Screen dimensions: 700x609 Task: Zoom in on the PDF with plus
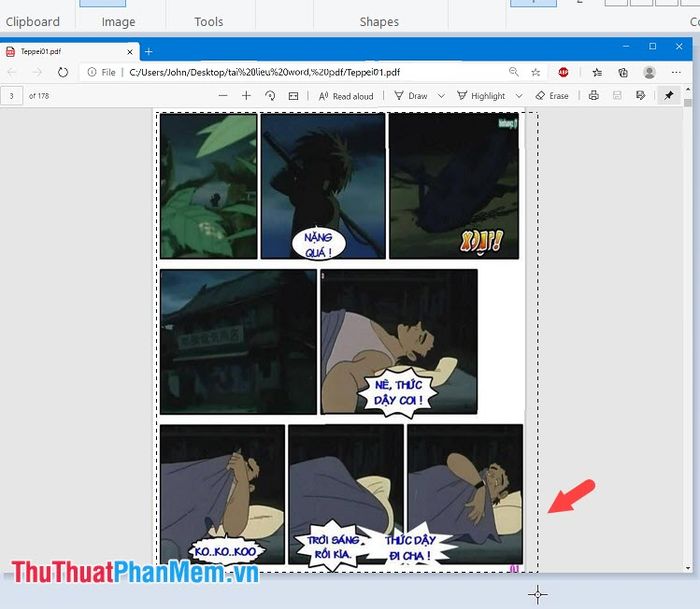point(246,96)
